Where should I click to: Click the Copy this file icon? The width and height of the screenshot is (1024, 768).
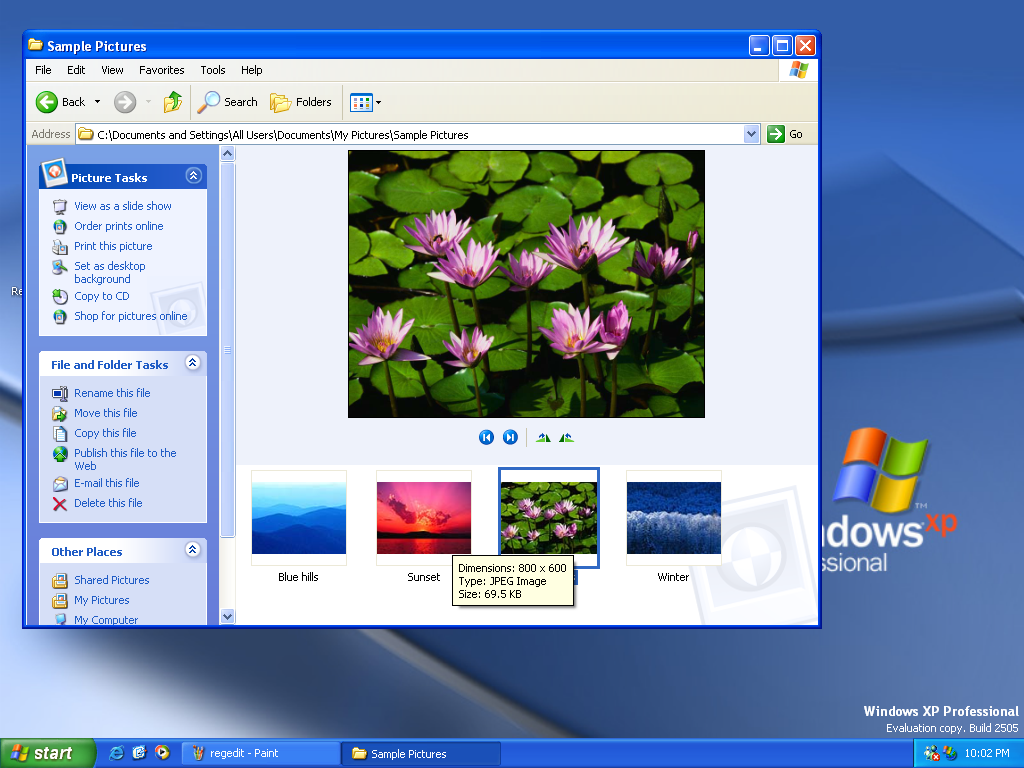60,434
